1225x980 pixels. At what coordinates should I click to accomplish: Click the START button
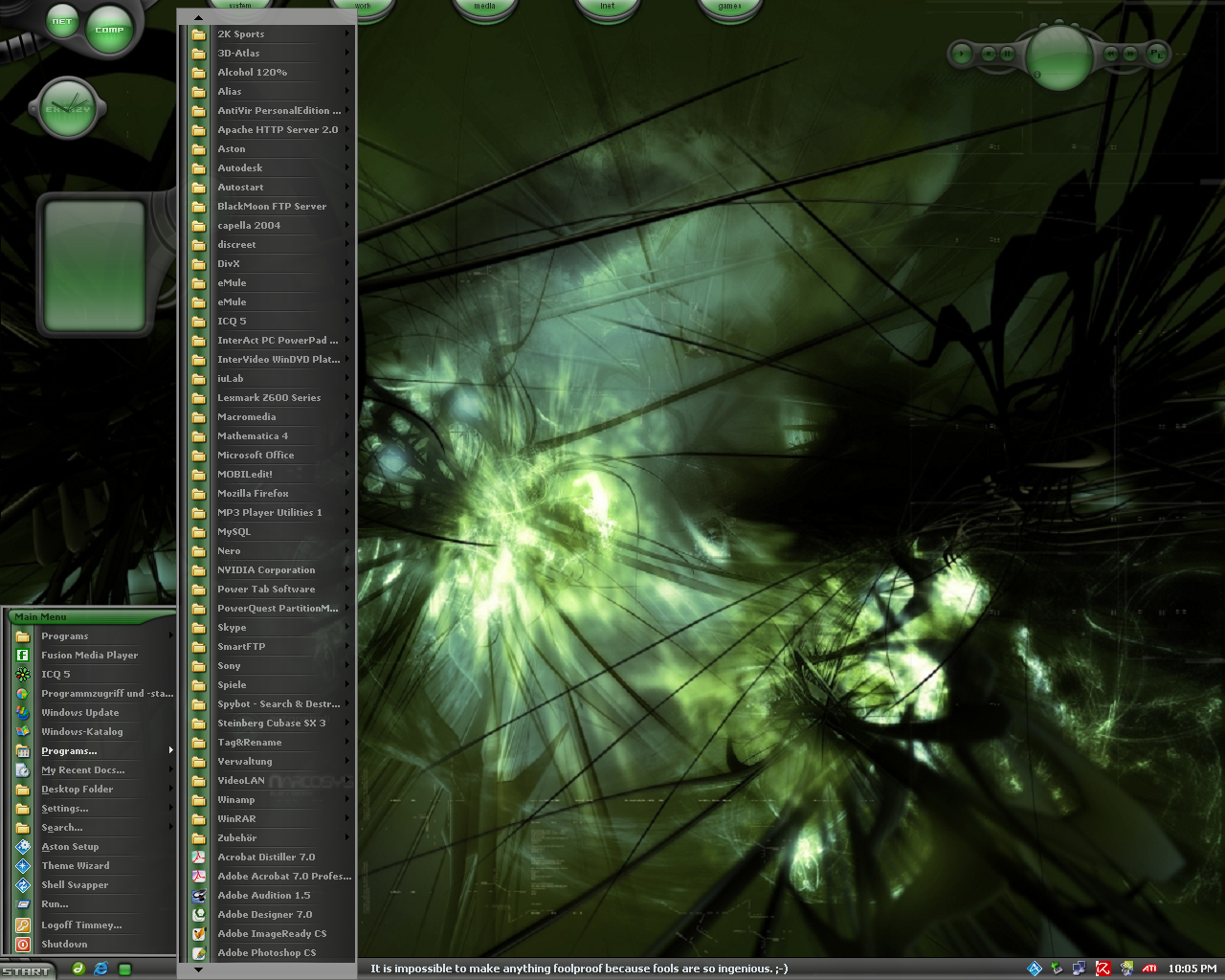(27, 970)
